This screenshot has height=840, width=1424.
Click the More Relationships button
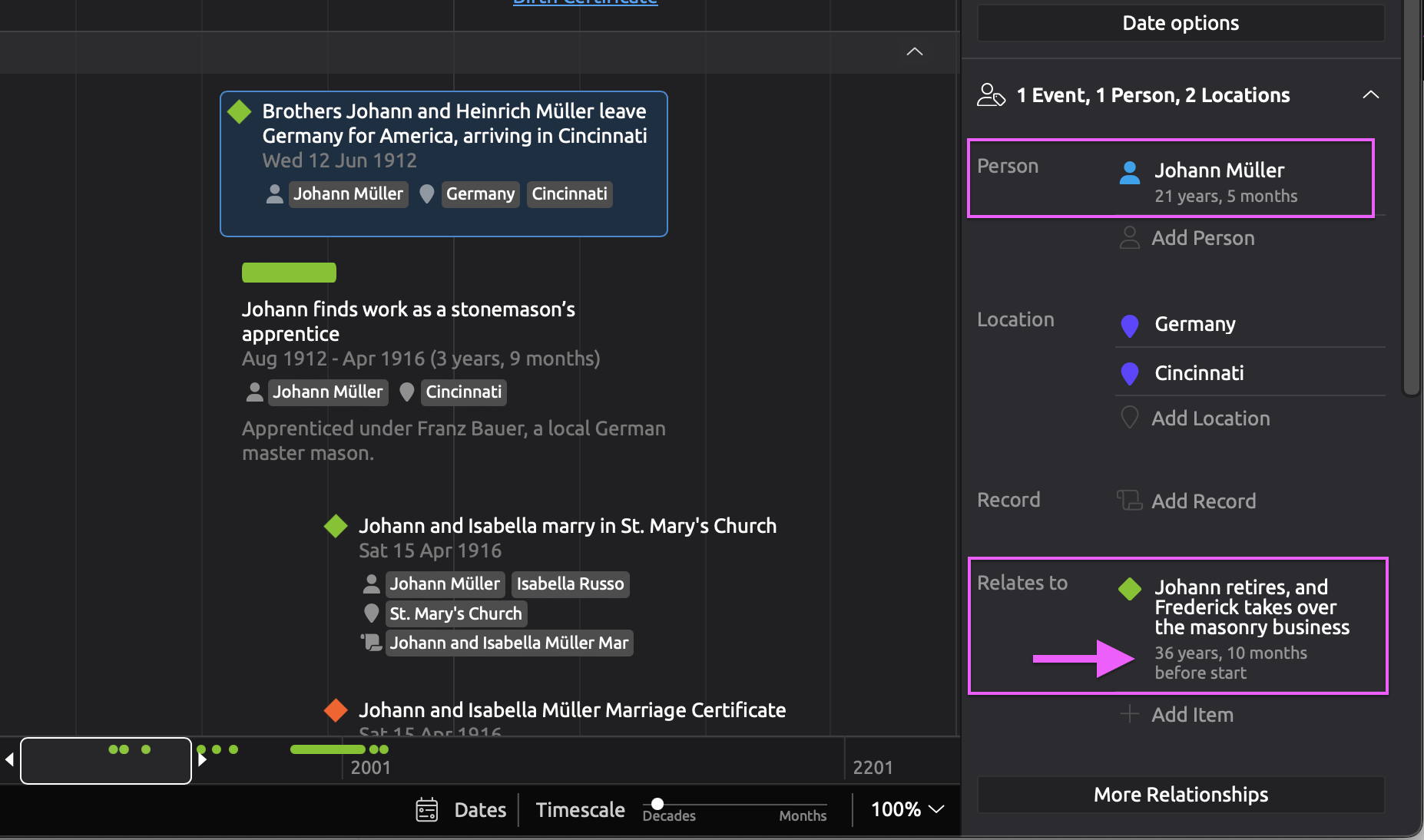(1180, 795)
